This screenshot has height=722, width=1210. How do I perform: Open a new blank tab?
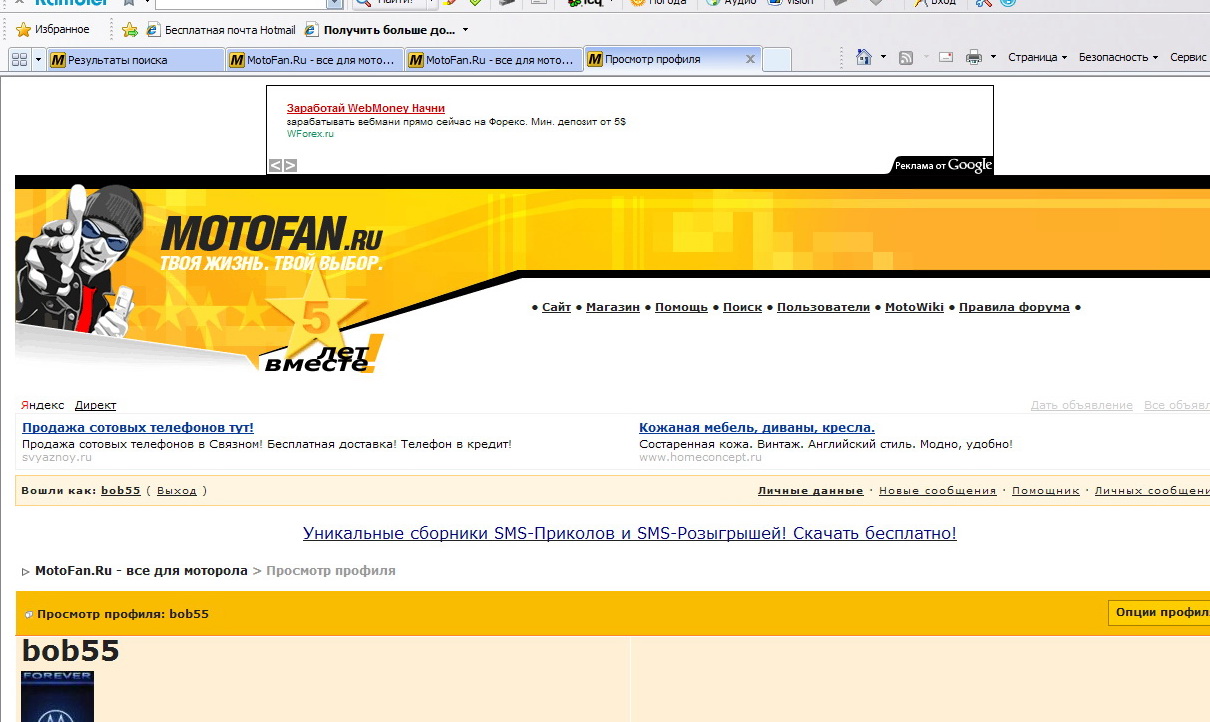[777, 60]
